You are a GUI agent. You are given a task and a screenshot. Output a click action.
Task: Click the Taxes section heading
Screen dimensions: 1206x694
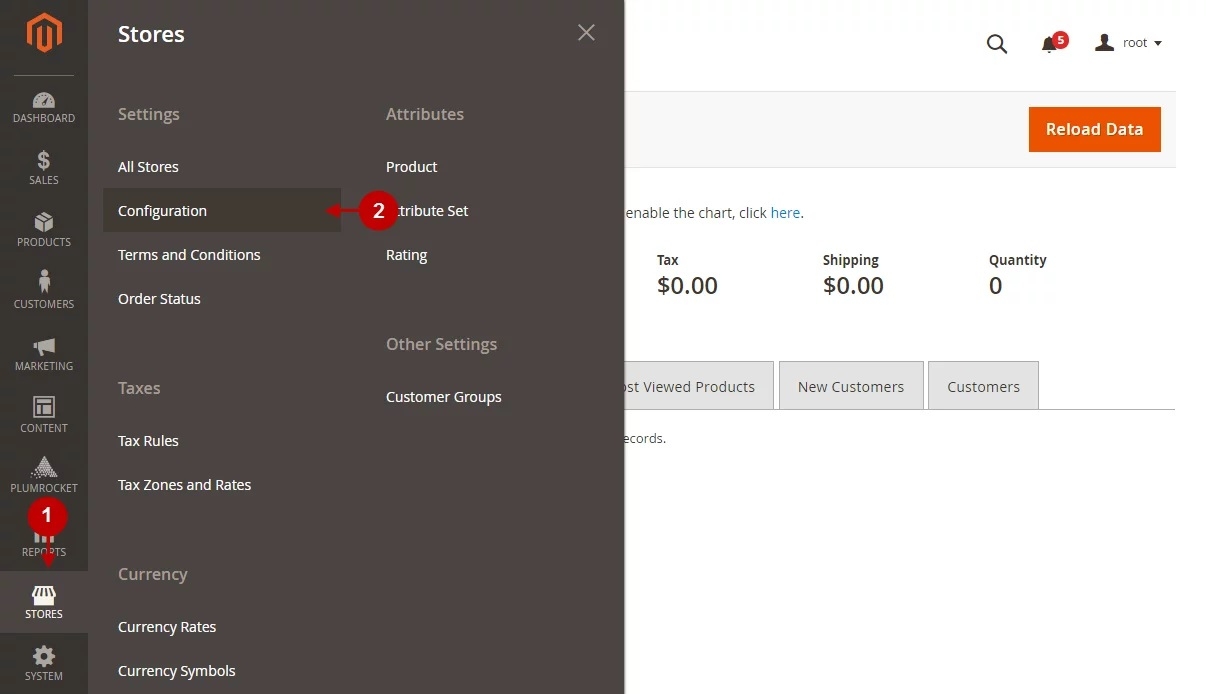pyautogui.click(x=139, y=388)
